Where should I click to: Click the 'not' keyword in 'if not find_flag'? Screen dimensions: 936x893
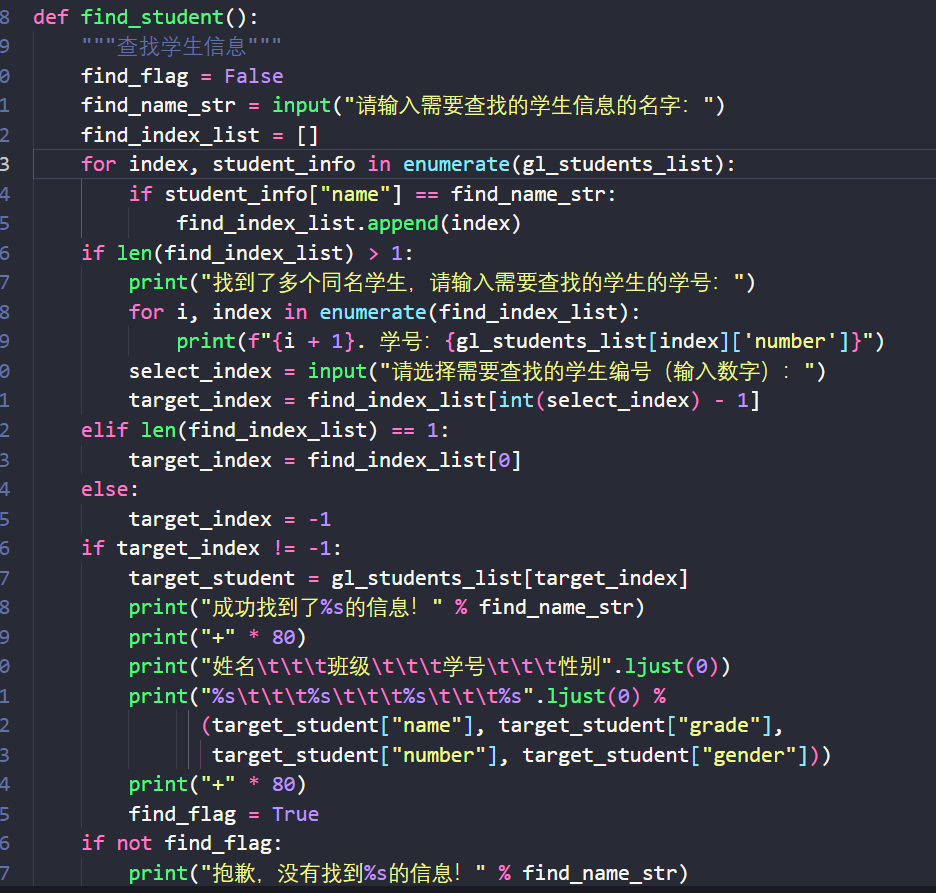[134, 845]
